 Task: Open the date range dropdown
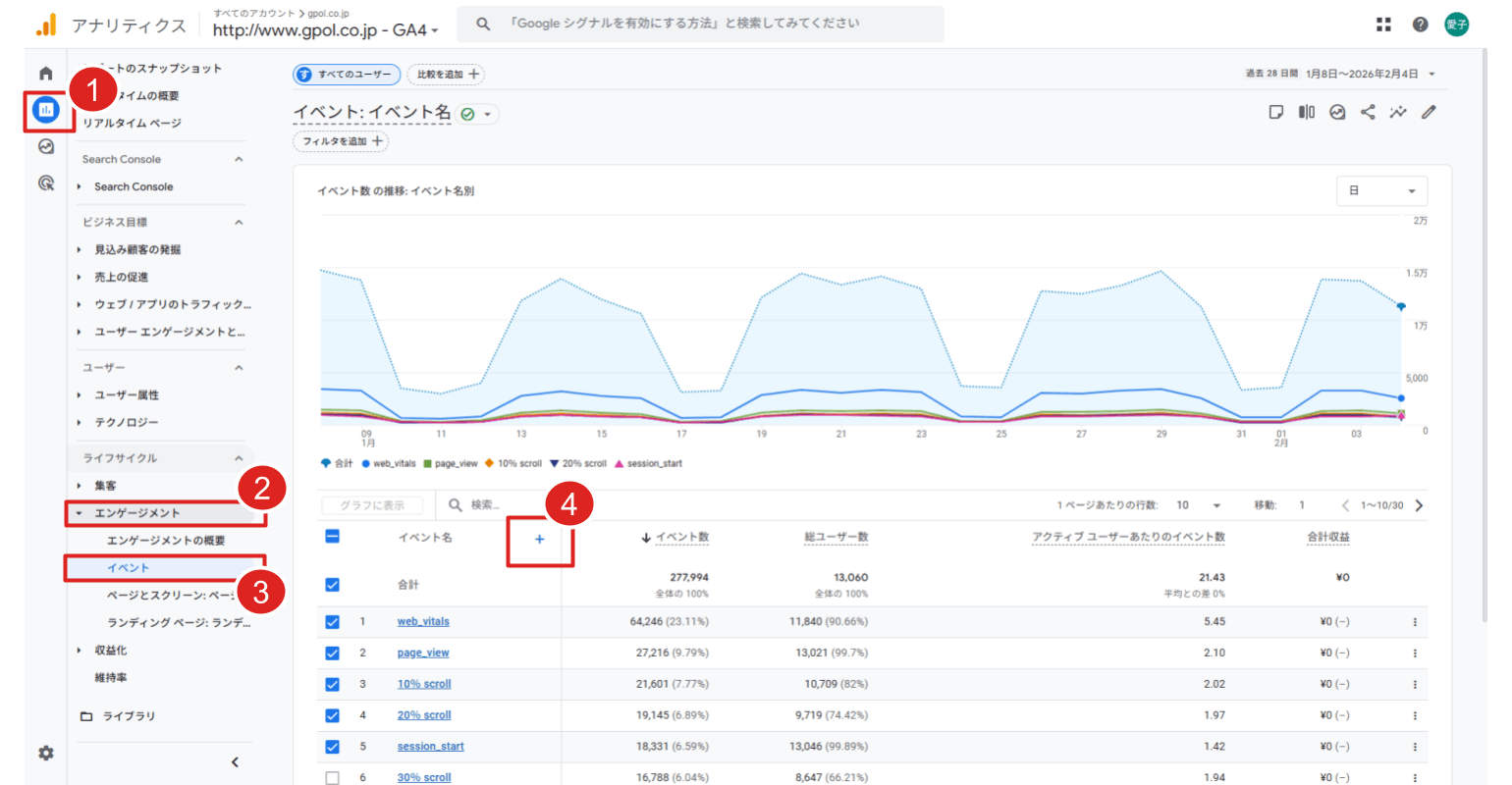tap(1340, 74)
